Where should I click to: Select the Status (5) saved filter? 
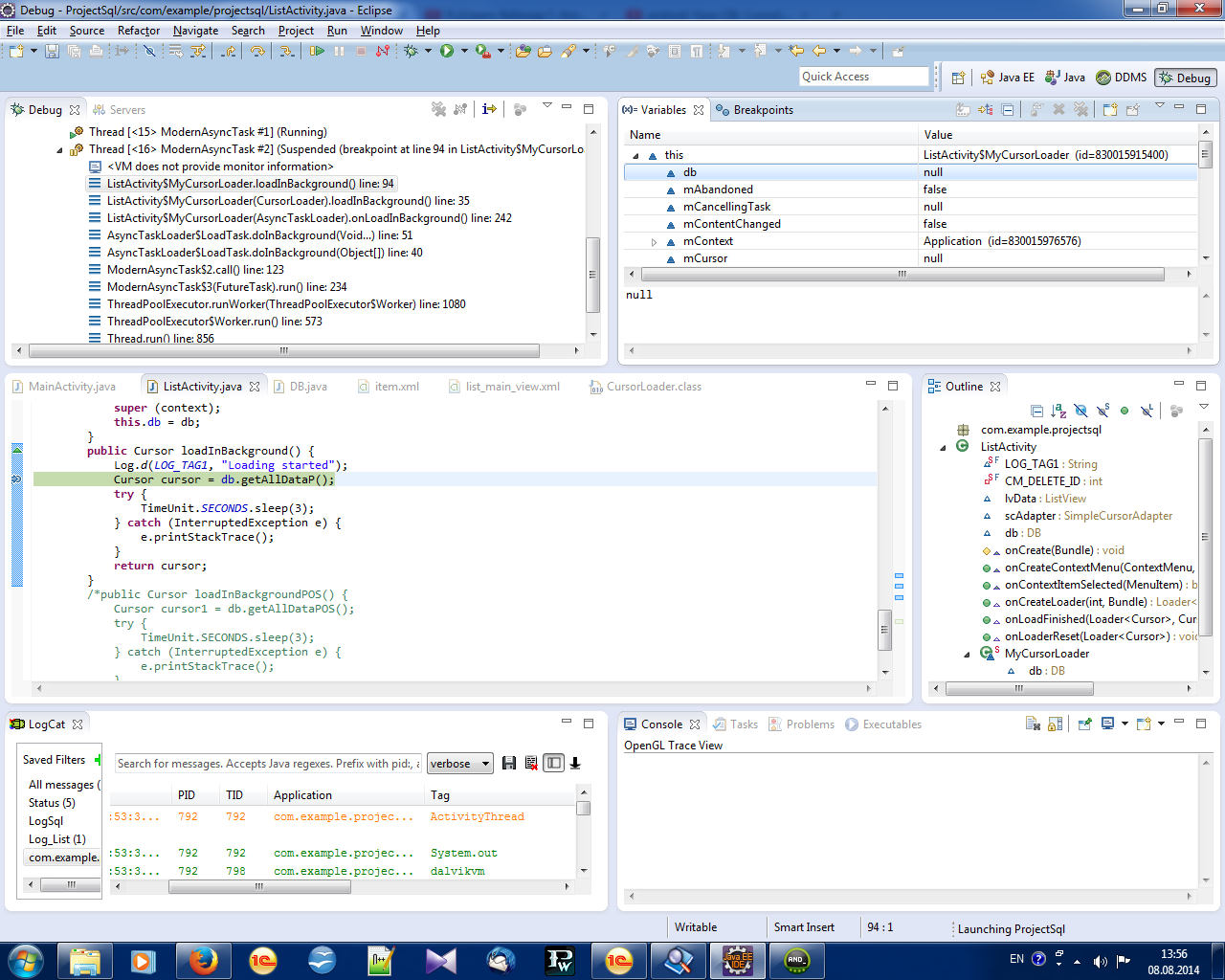point(52,803)
